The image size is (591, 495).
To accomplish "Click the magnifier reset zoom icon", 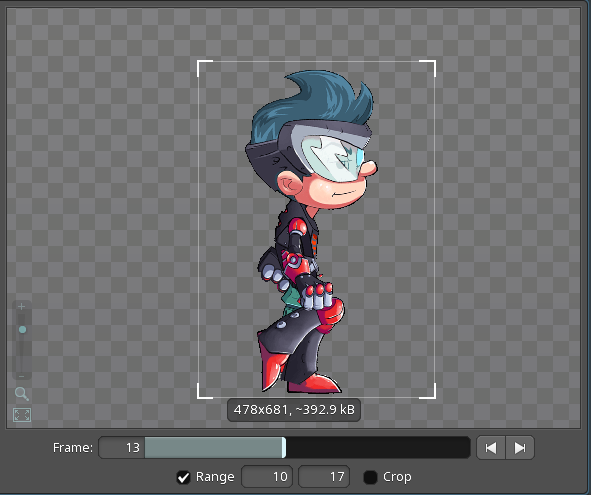I will pyautogui.click(x=22, y=394).
